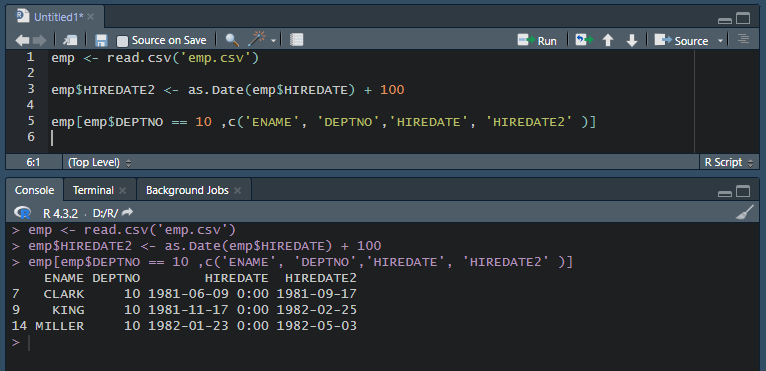Source the active document

click(681, 41)
